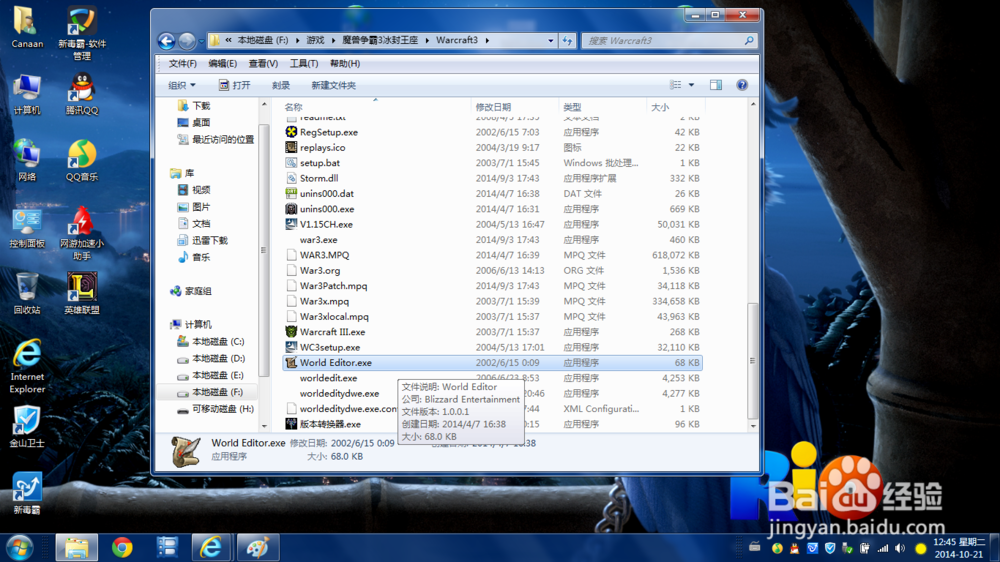The height and width of the screenshot is (562, 1000).
Task: Click the Chrome taskbar icon
Action: coord(122,547)
